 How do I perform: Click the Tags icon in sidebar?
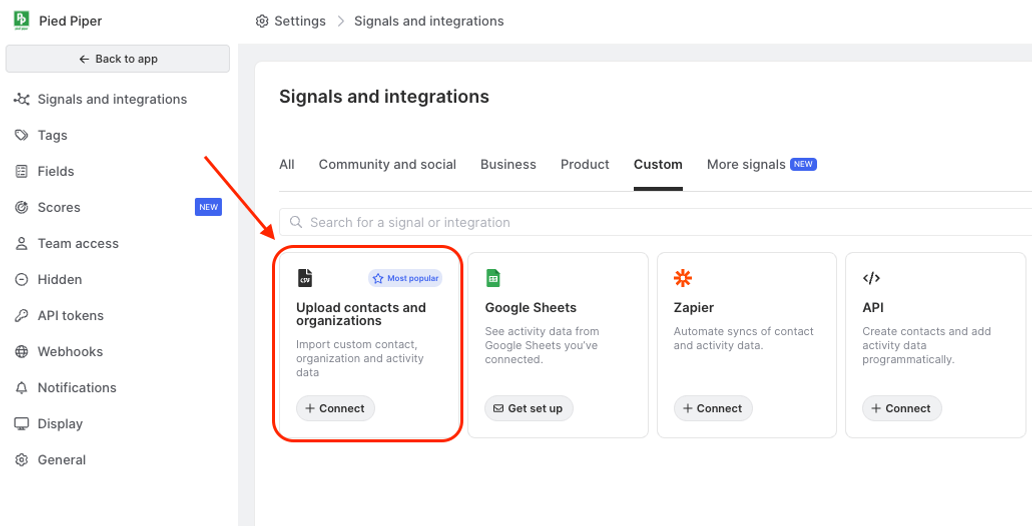22,135
